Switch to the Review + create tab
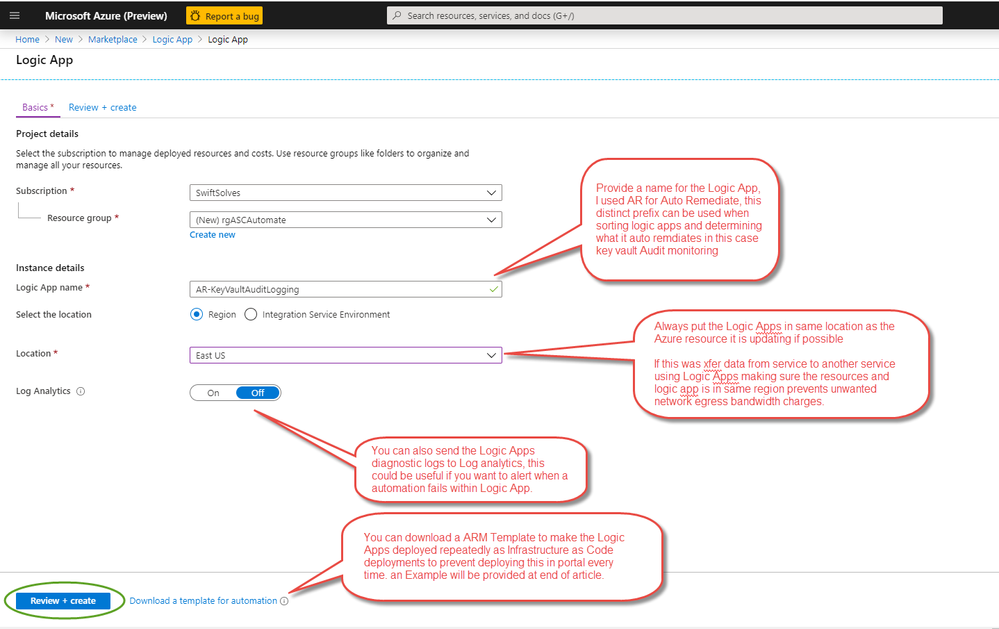This screenshot has height=629, width=999. click(x=103, y=108)
